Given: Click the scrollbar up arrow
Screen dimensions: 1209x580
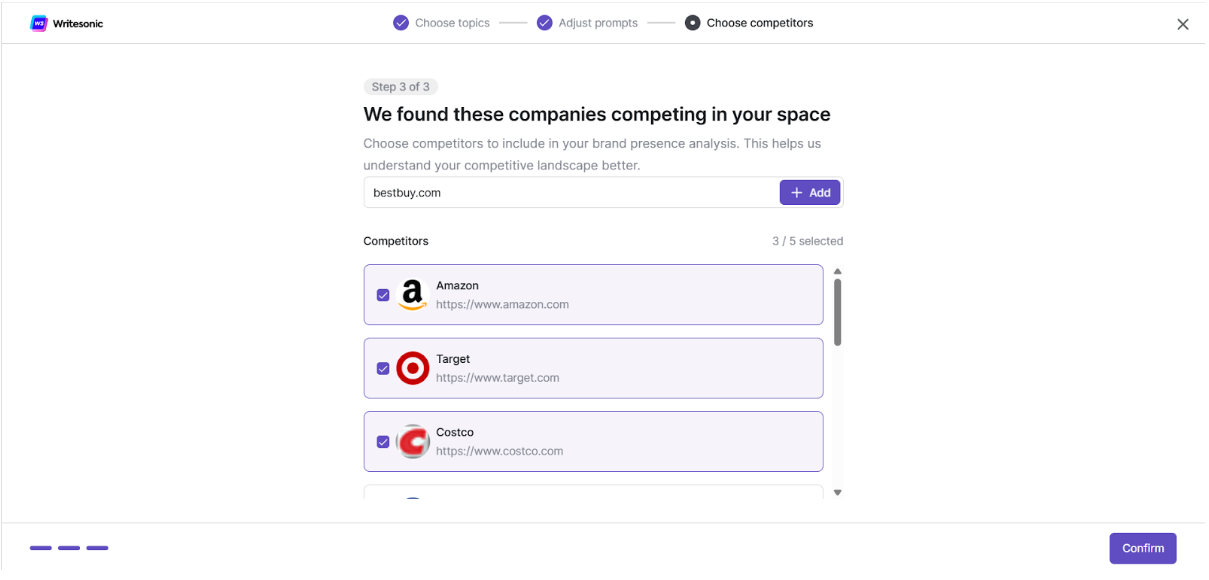Looking at the screenshot, I should pyautogui.click(x=837, y=271).
